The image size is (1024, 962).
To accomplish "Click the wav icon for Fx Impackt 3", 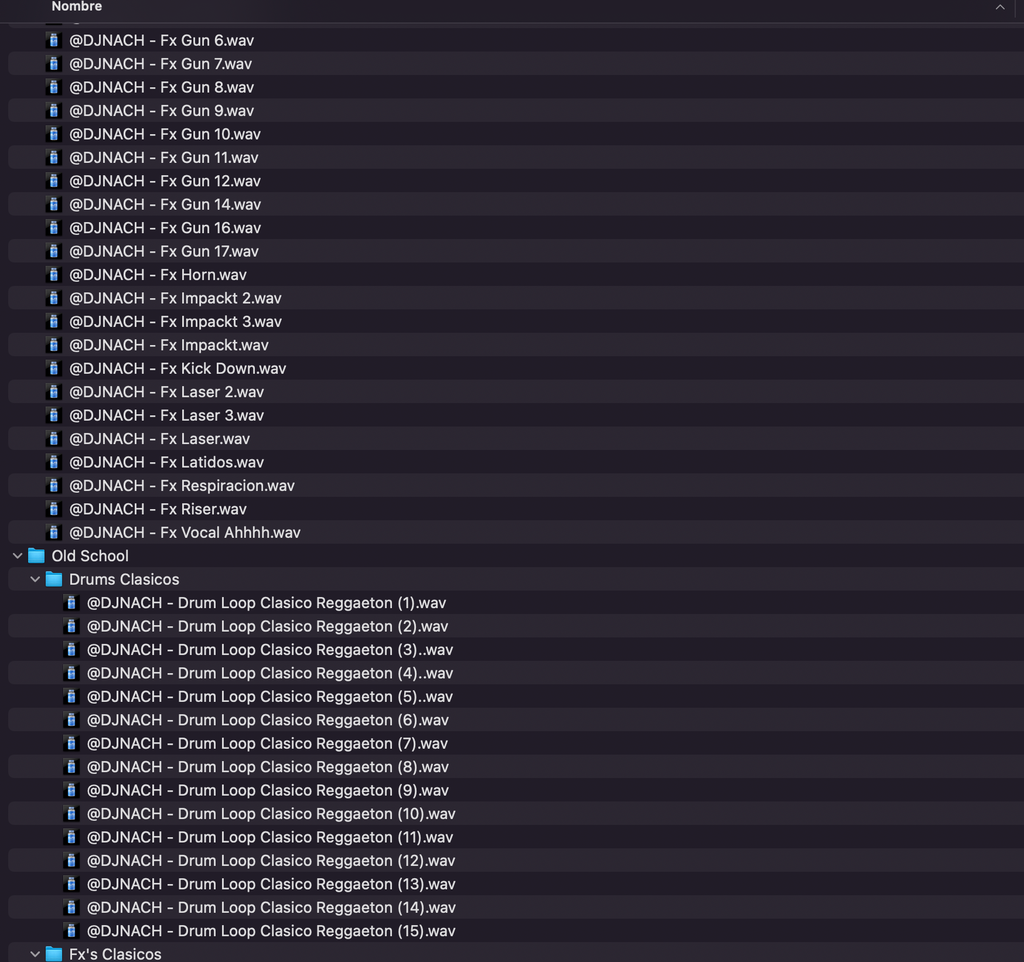I will [54, 322].
